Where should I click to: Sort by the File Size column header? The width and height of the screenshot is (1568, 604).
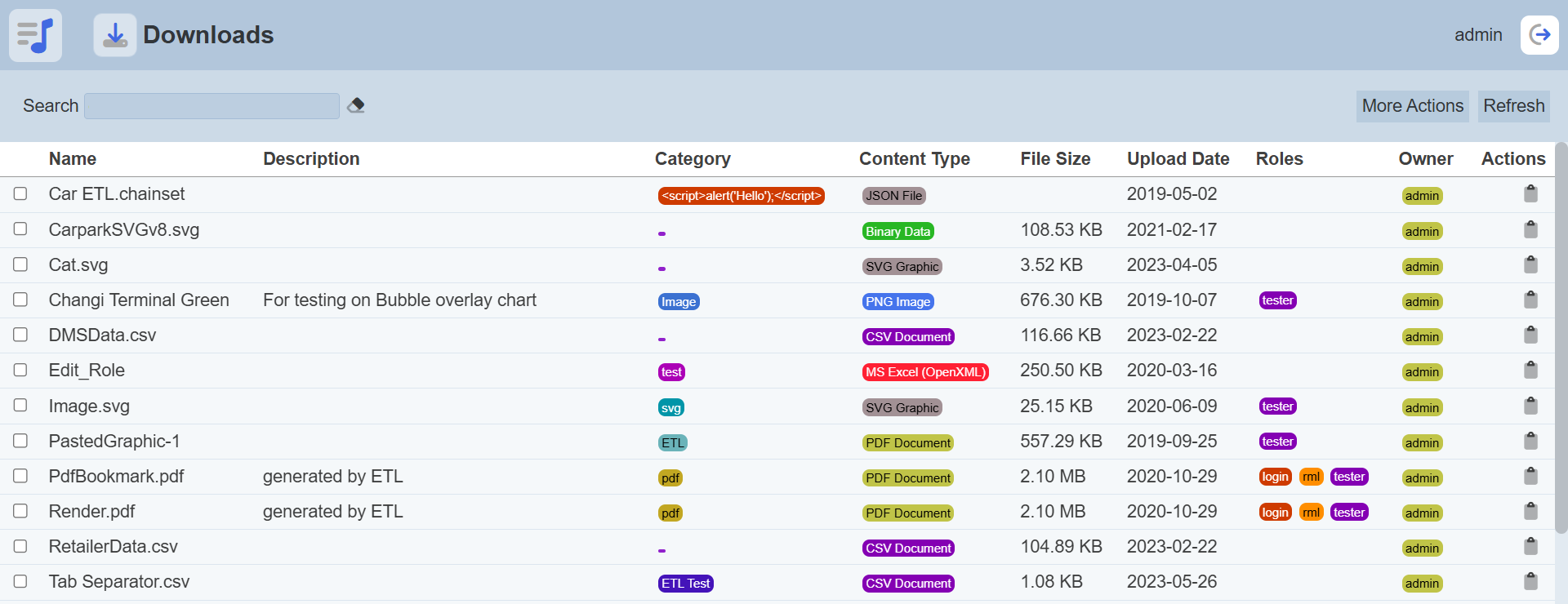pos(1055,159)
